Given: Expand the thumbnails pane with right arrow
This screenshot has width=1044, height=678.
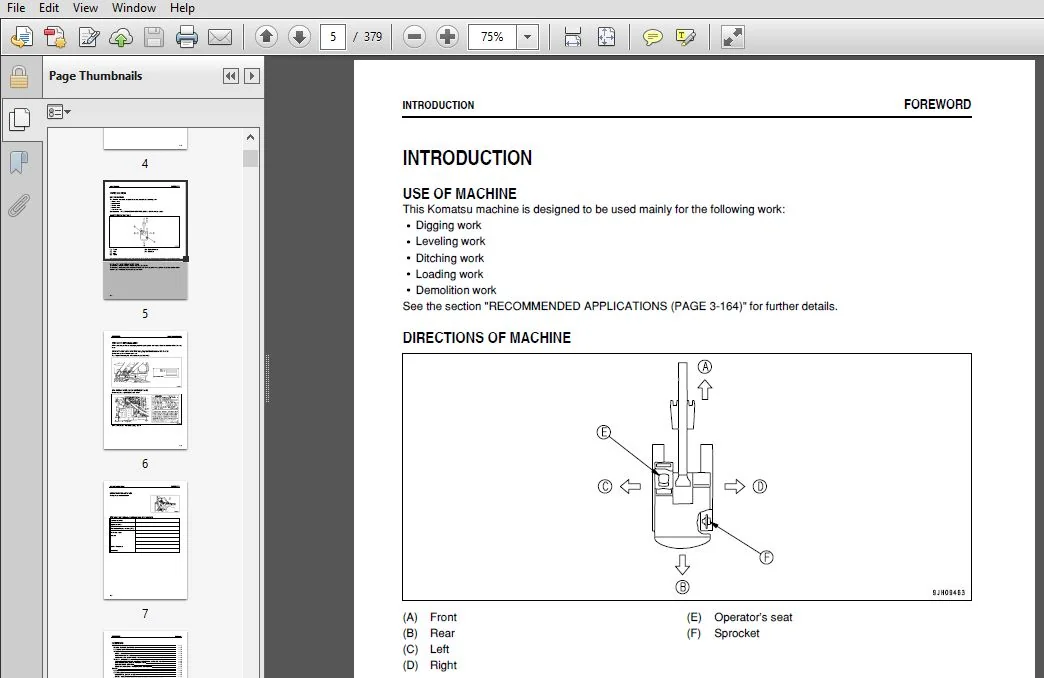Looking at the screenshot, I should [x=252, y=76].
